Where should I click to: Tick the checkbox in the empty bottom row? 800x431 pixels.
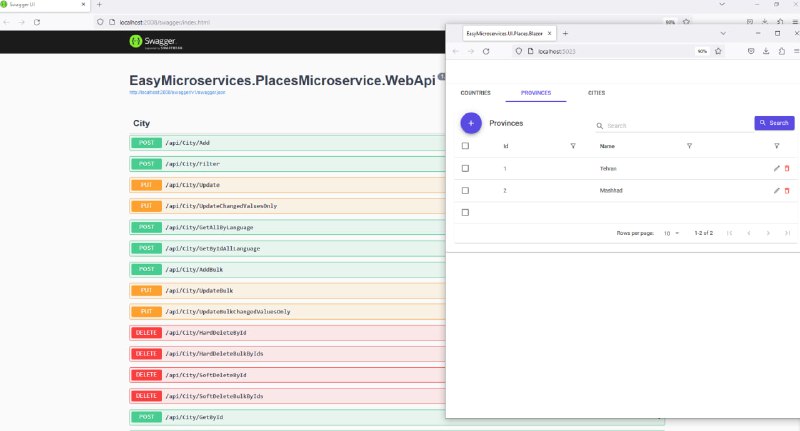coord(465,212)
